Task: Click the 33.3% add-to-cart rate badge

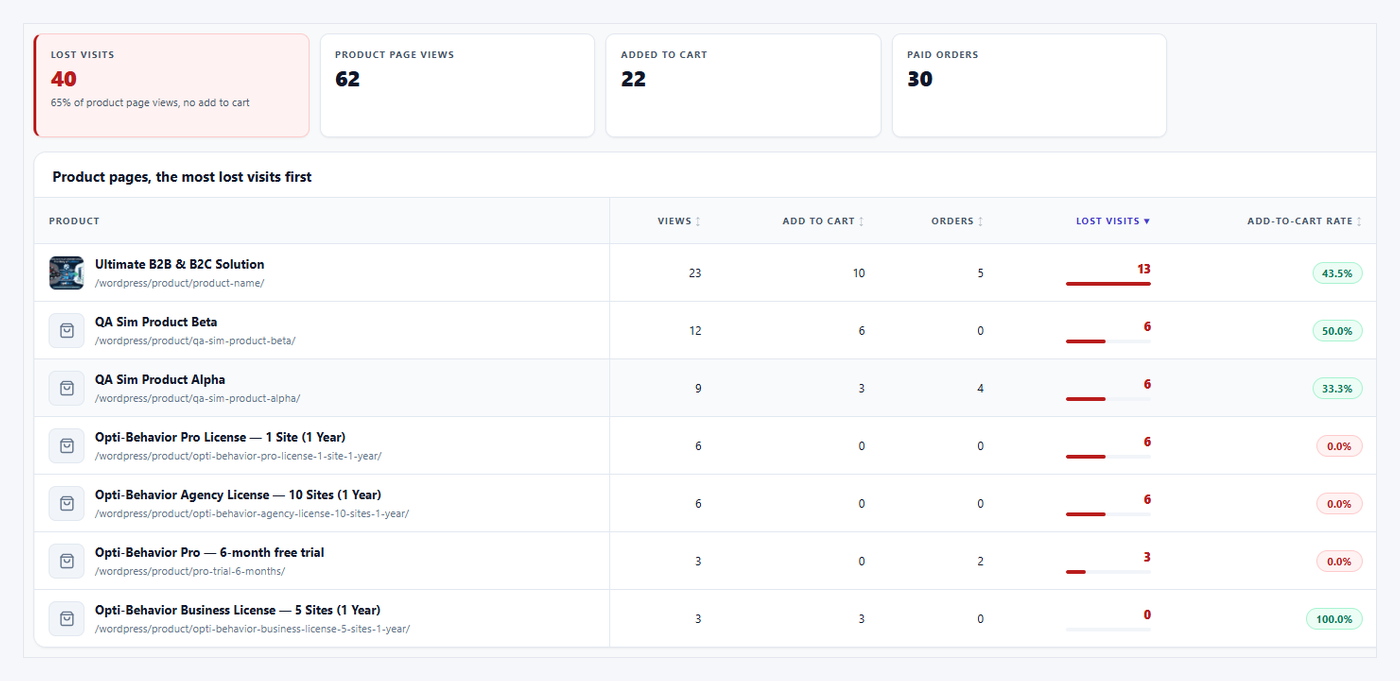Action: (1337, 388)
